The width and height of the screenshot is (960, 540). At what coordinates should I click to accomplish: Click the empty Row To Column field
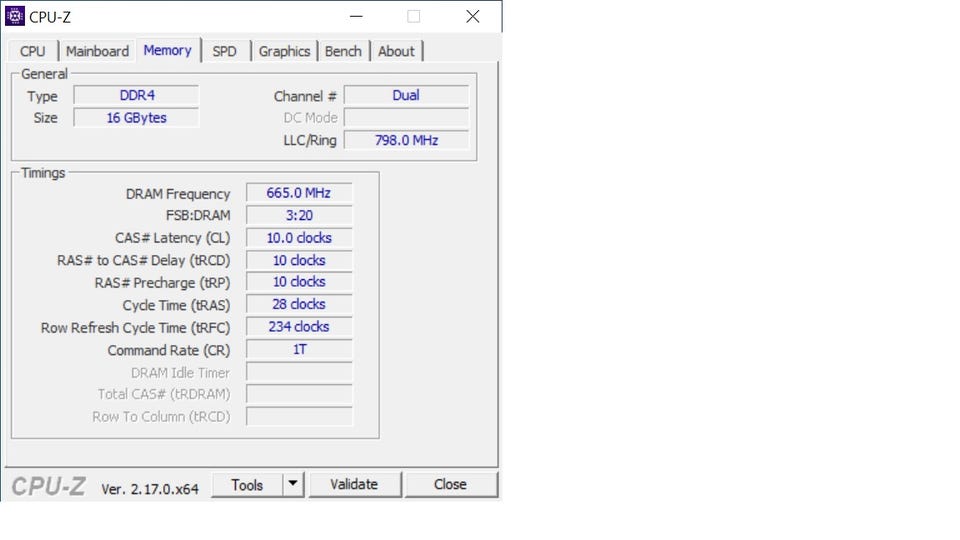299,416
